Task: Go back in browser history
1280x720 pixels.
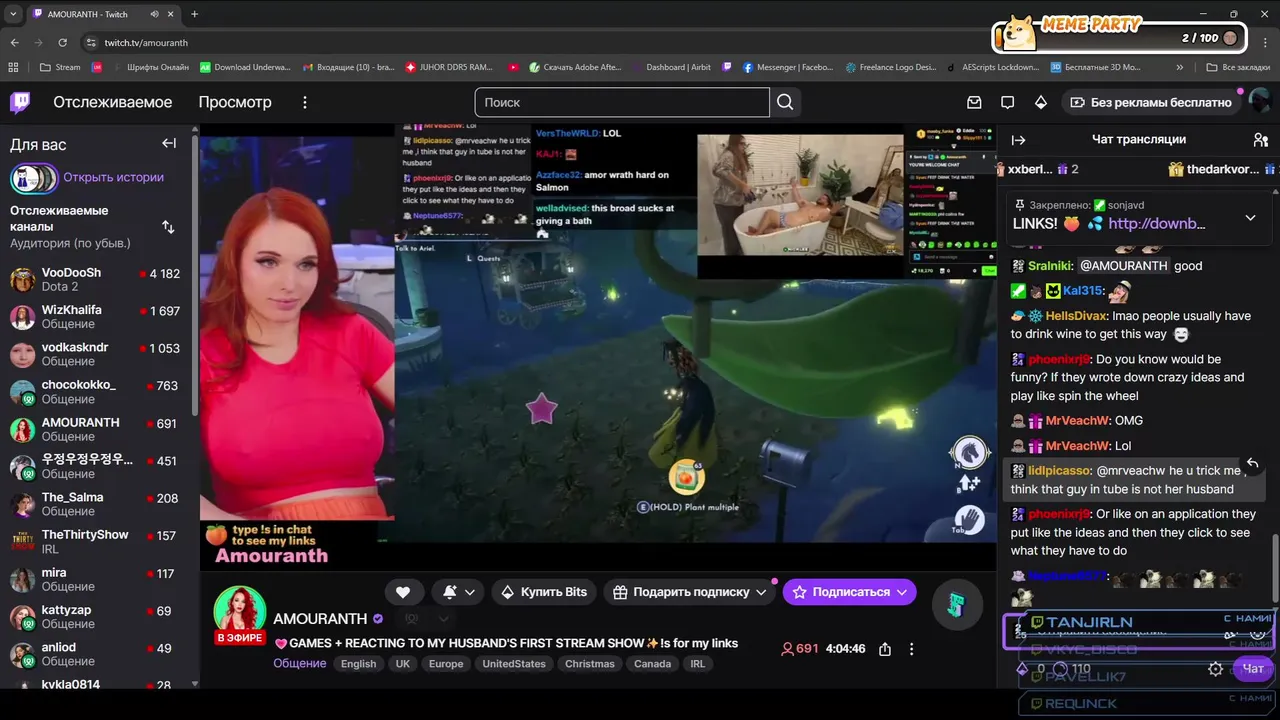Action: (14, 43)
